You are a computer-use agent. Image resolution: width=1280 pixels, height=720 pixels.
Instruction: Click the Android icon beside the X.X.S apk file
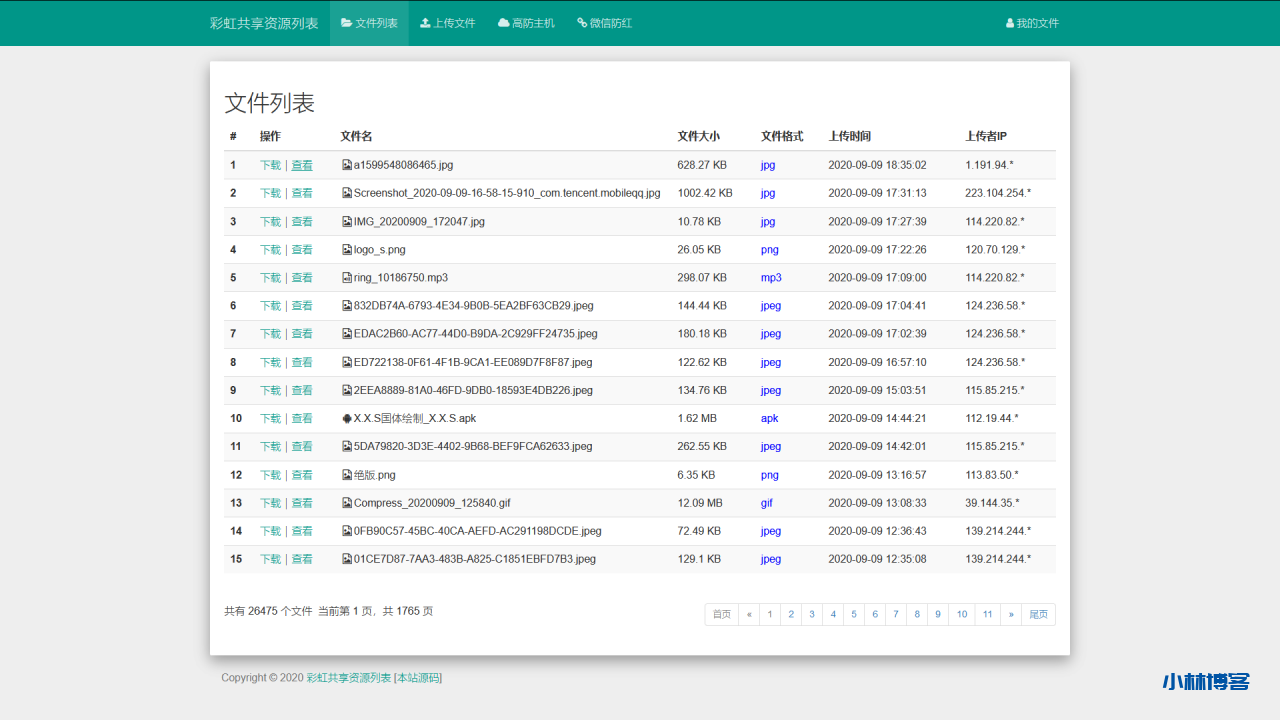(347, 419)
